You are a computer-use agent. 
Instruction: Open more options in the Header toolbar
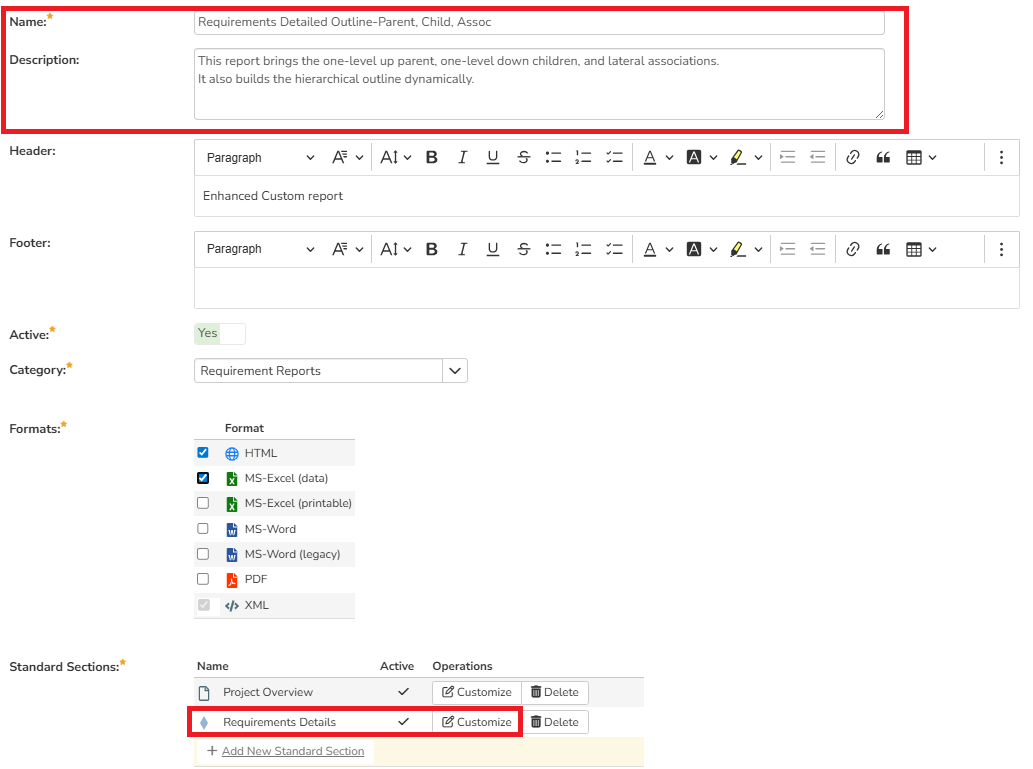tap(1001, 157)
